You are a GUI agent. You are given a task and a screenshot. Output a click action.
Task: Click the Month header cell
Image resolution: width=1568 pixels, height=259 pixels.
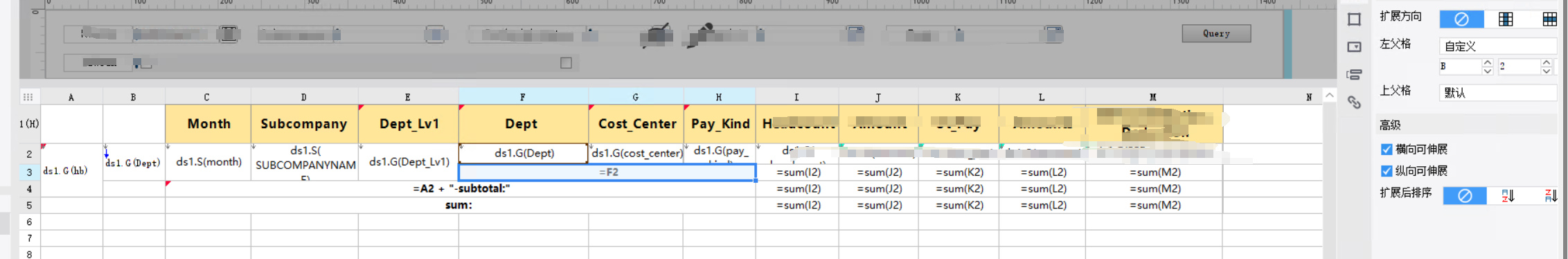(208, 124)
